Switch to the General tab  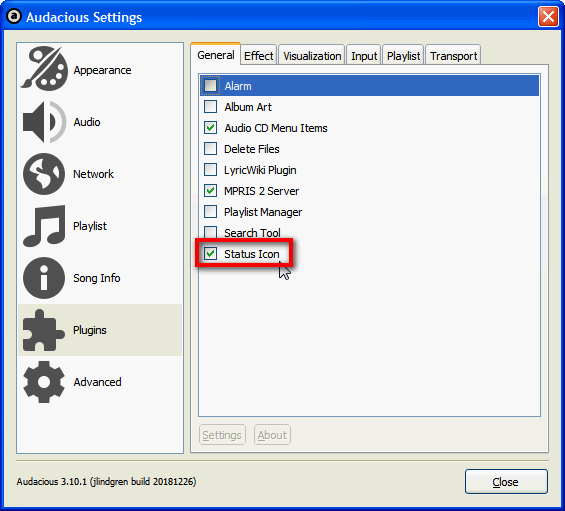tap(215, 55)
